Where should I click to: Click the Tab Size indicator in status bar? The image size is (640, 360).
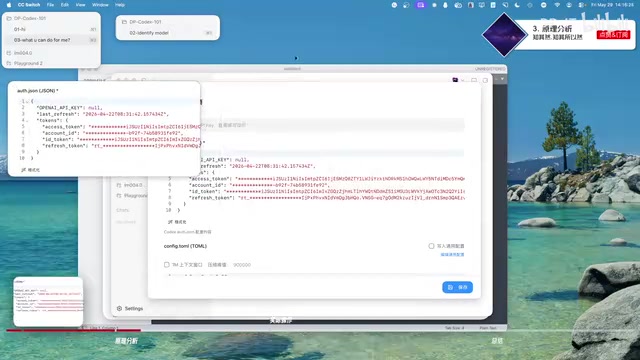coord(454,328)
